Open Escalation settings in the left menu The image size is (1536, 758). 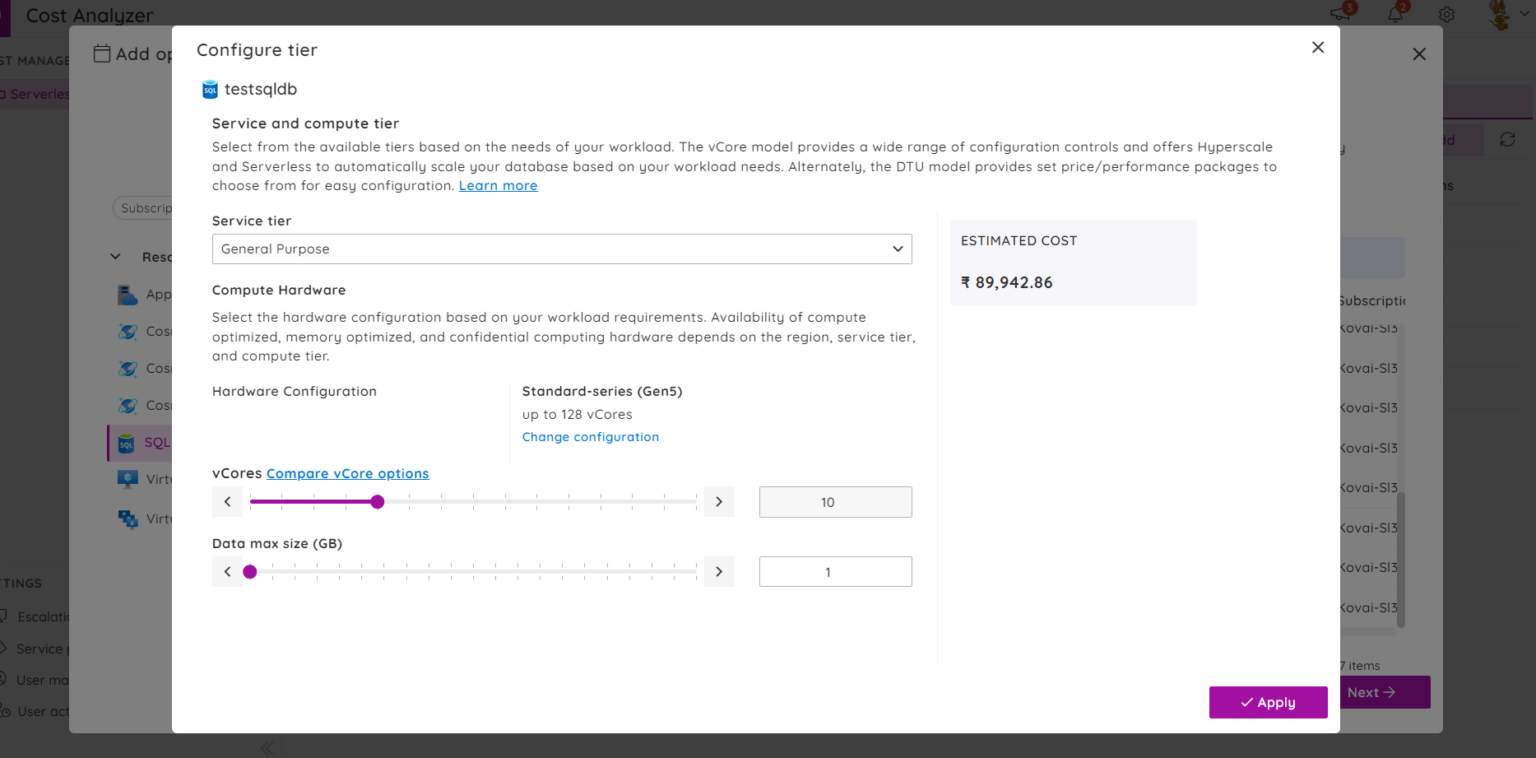click(x=40, y=616)
